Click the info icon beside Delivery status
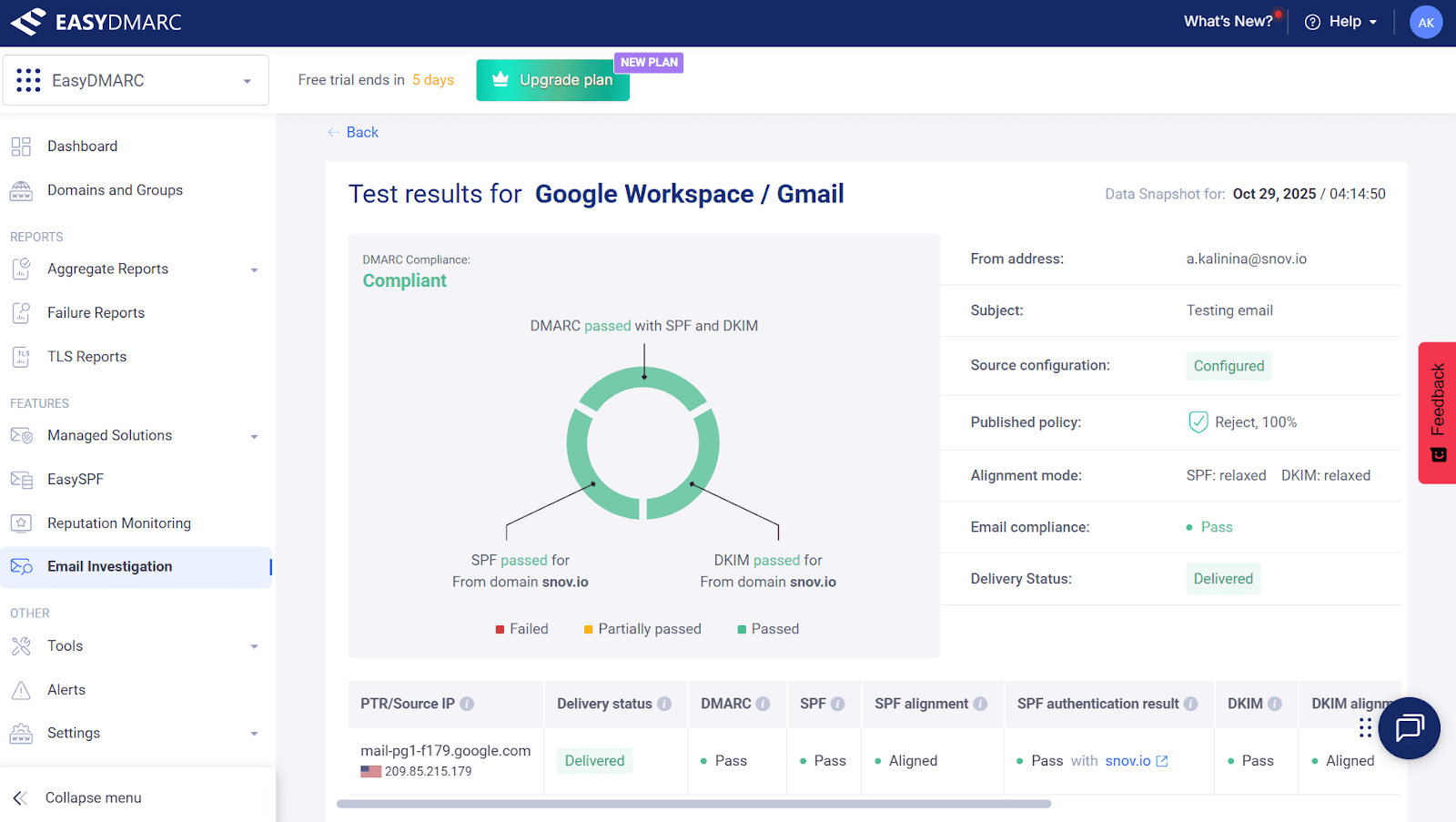The width and height of the screenshot is (1456, 822). [664, 704]
